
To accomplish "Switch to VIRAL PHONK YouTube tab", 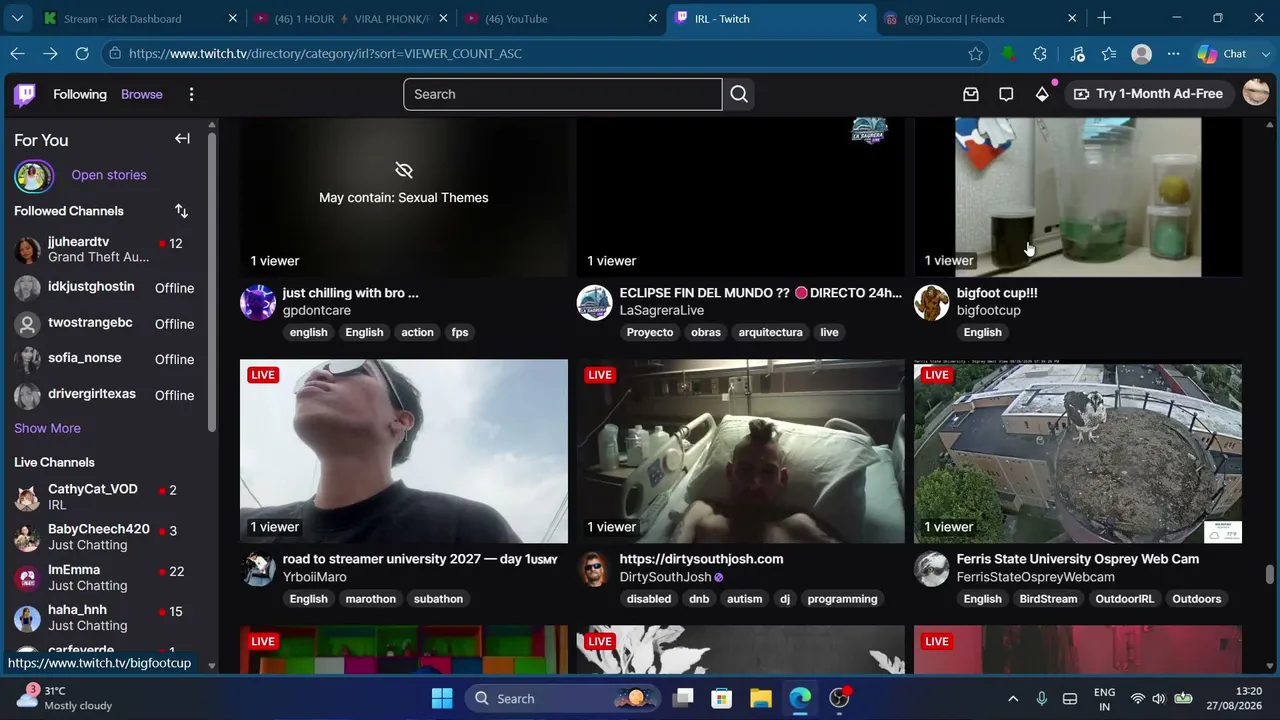I will (x=350, y=18).
